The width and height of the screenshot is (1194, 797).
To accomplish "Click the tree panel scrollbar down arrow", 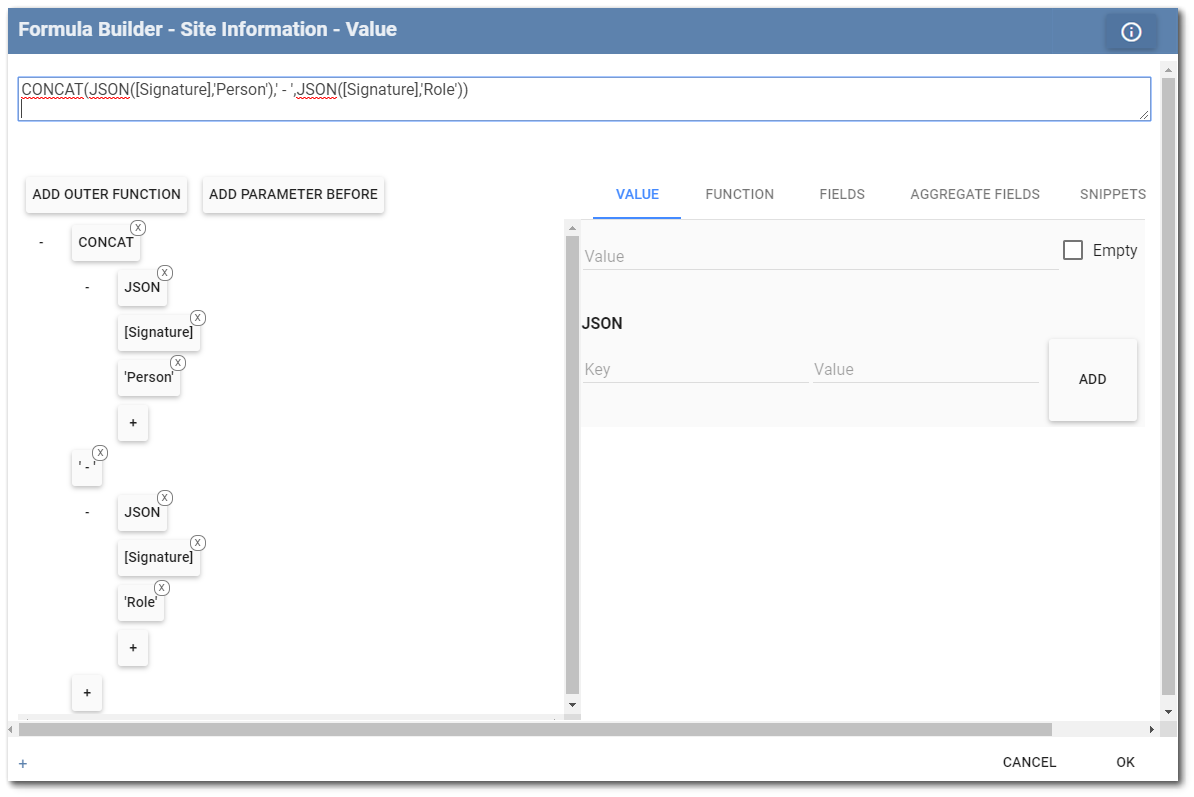I will click(x=573, y=705).
